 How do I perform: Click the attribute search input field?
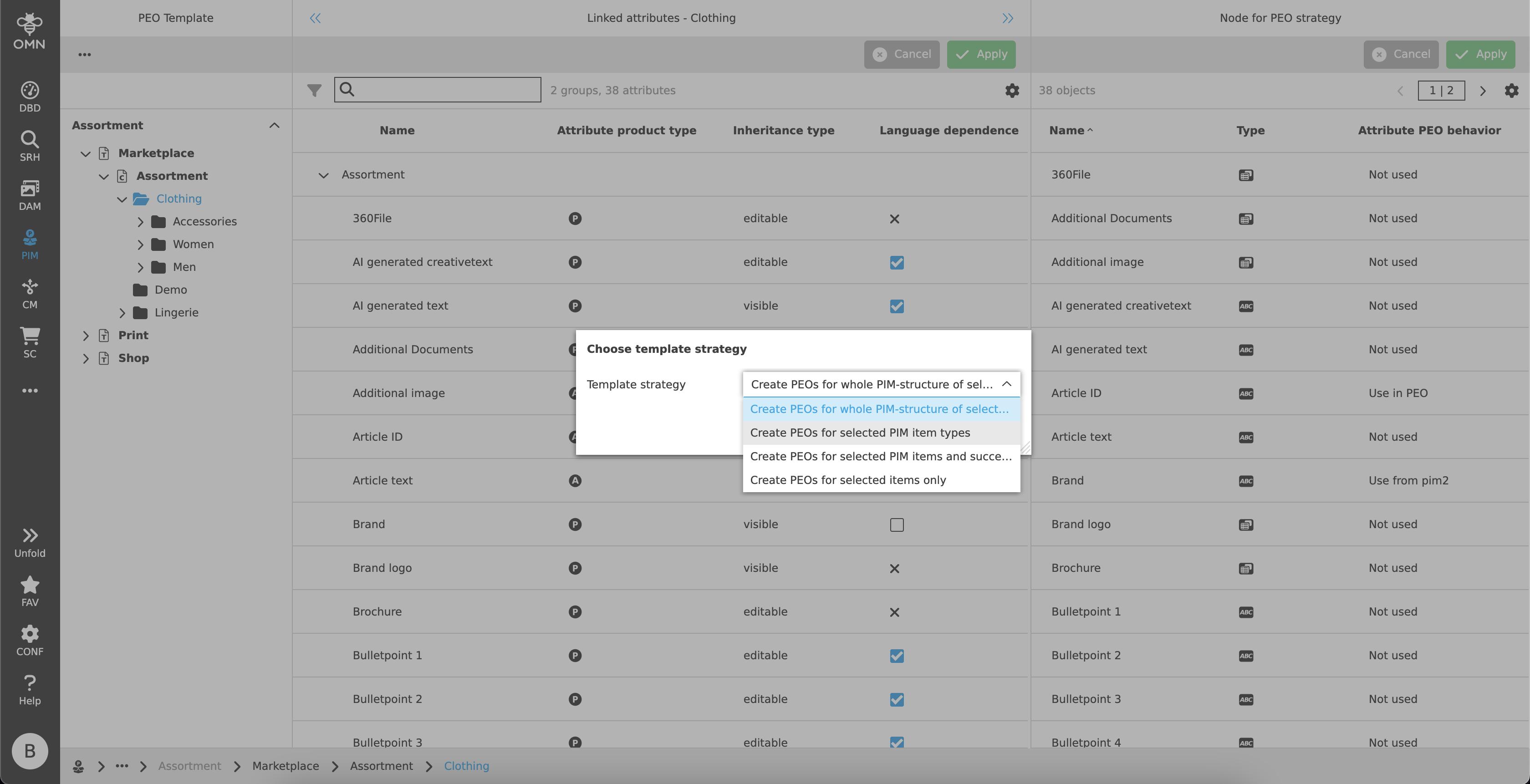(x=445, y=90)
